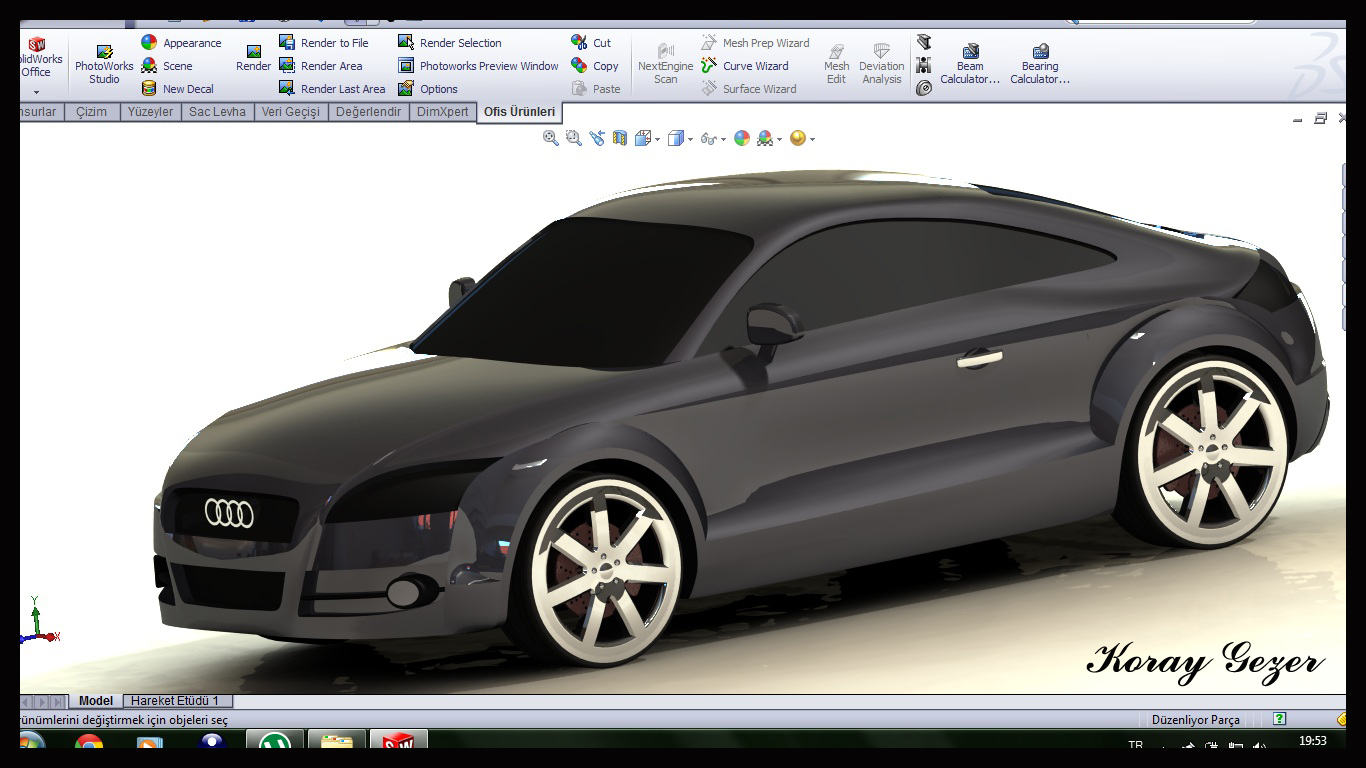The image size is (1366, 768).
Task: Open the Scene editor
Action: coord(167,66)
